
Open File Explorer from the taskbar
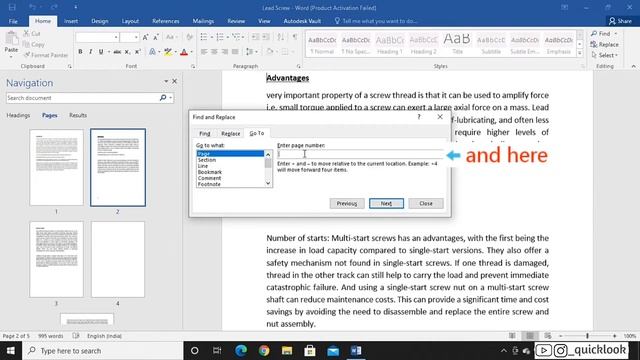pyautogui.click(x=287, y=351)
